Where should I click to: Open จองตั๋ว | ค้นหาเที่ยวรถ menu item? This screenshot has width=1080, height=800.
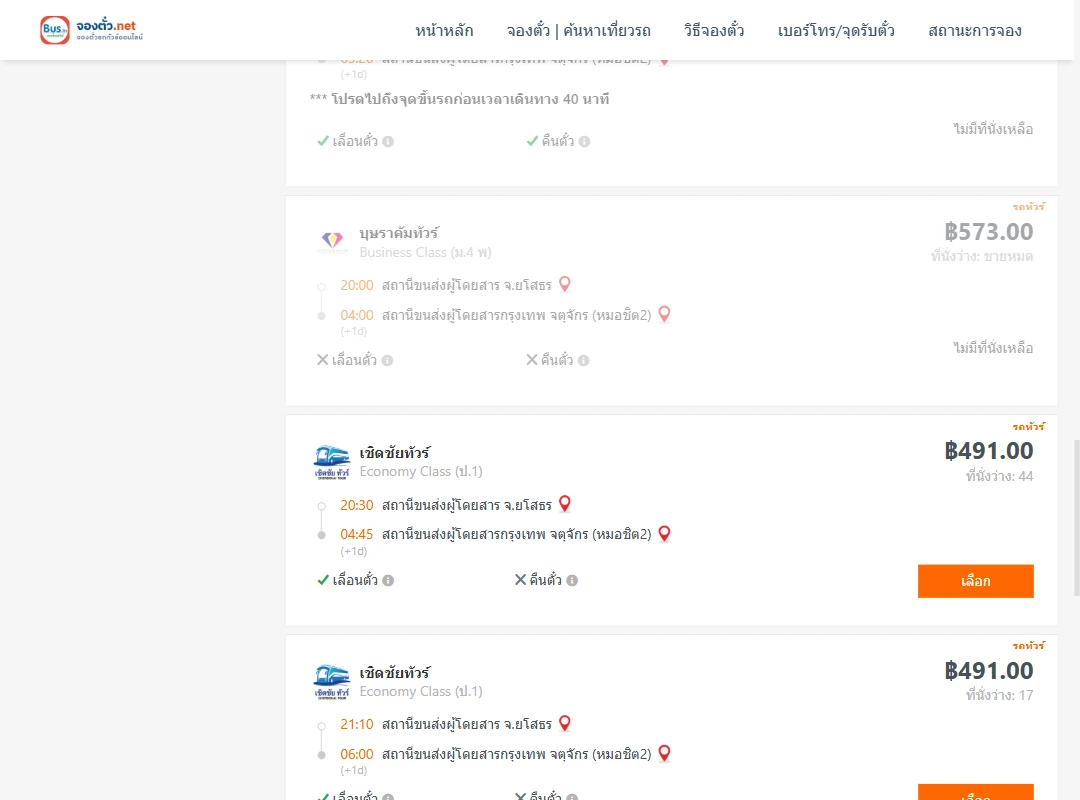(579, 31)
